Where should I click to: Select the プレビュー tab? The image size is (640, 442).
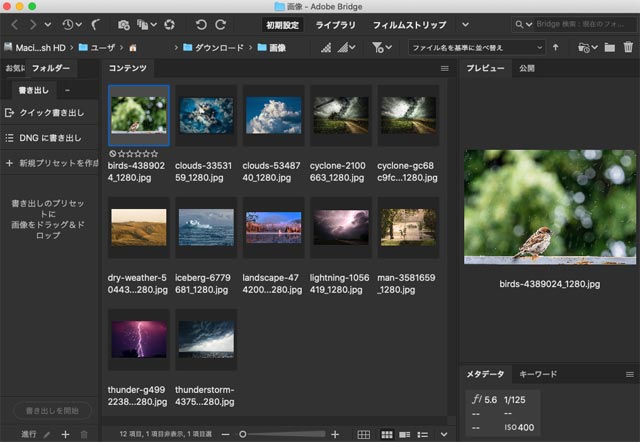[x=485, y=68]
